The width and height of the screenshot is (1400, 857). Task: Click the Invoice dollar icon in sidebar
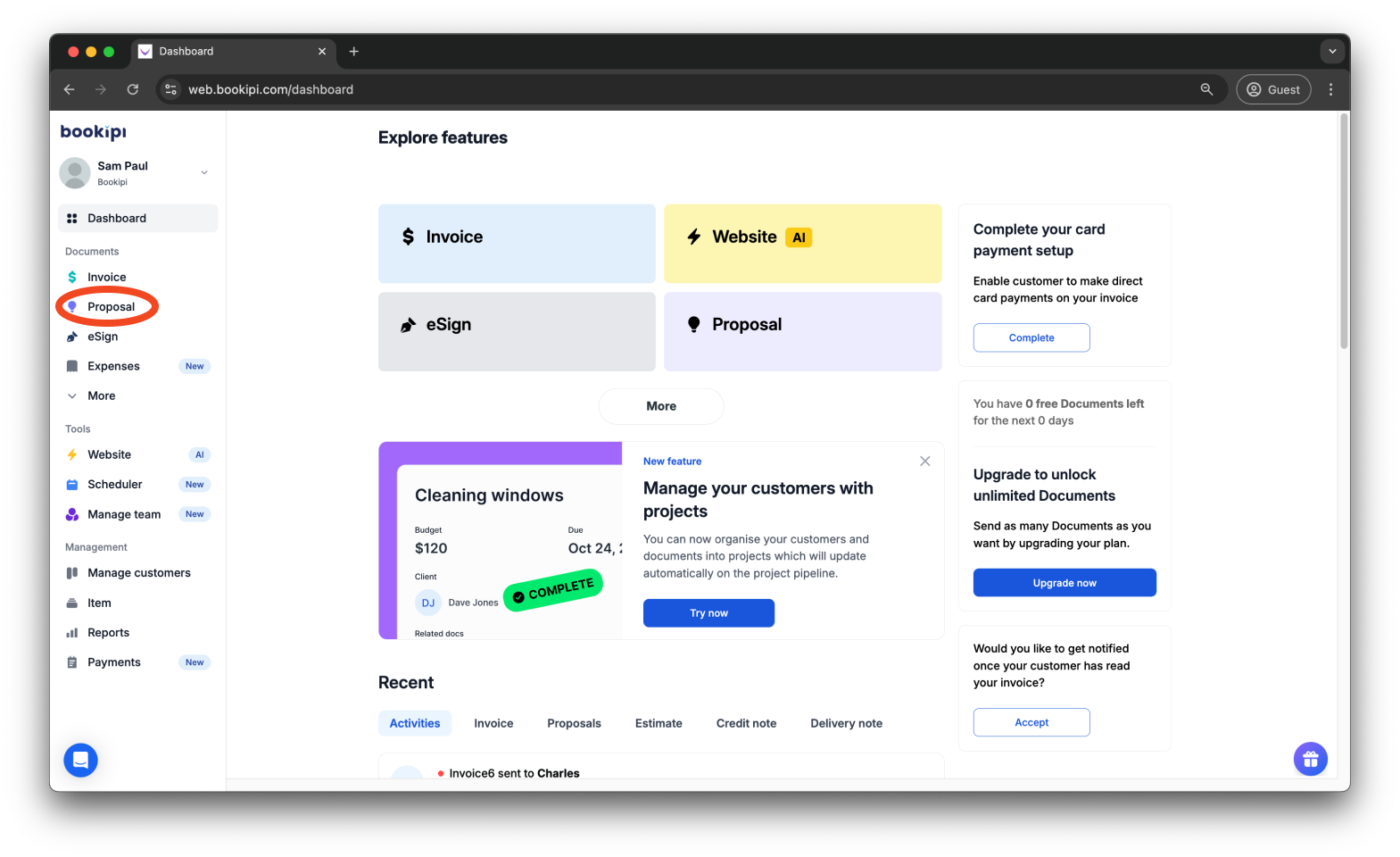click(x=72, y=278)
